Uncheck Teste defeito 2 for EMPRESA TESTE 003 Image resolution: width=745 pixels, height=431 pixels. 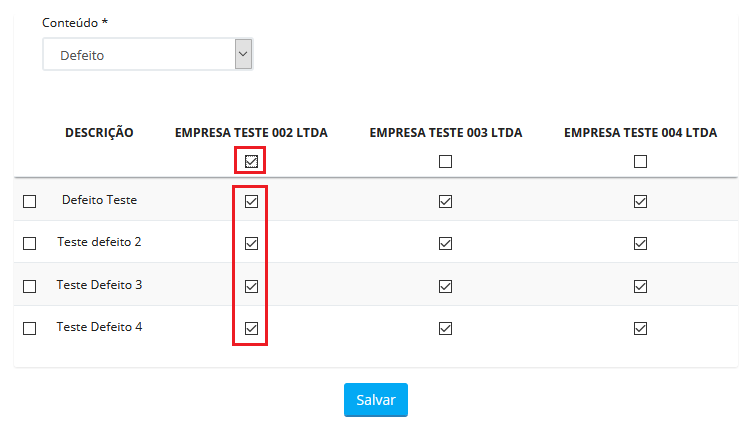coord(446,243)
